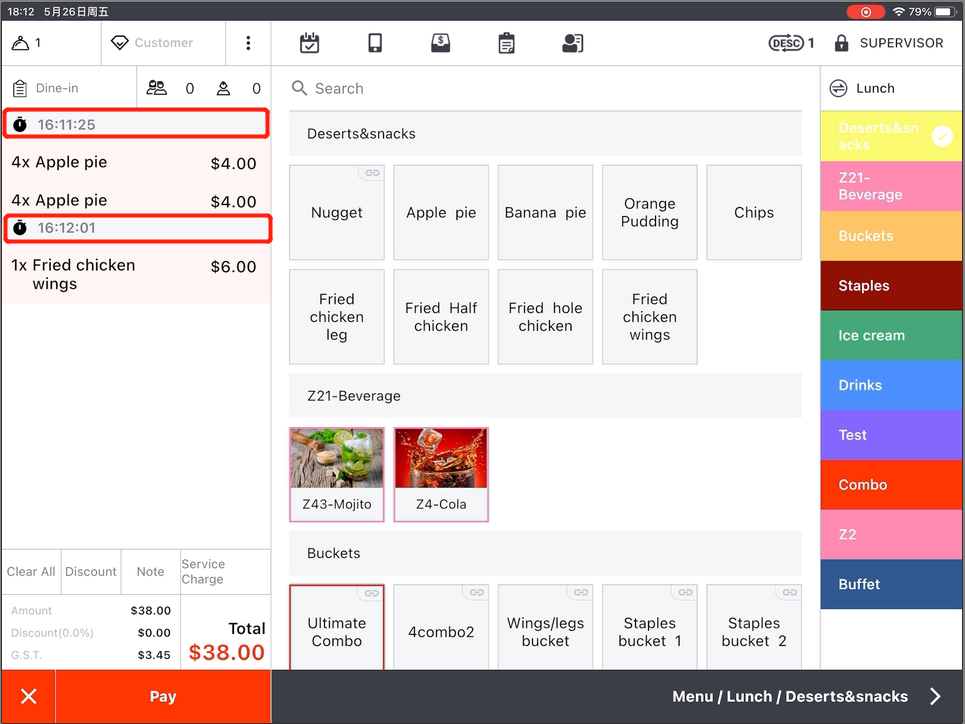This screenshot has height=724, width=965.
Task: Open the order list clipboard icon
Action: pyautogui.click(x=507, y=43)
